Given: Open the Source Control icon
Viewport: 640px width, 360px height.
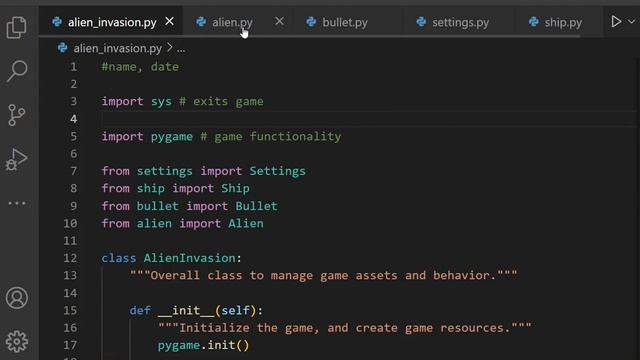Looking at the screenshot, I should pos(16,115).
